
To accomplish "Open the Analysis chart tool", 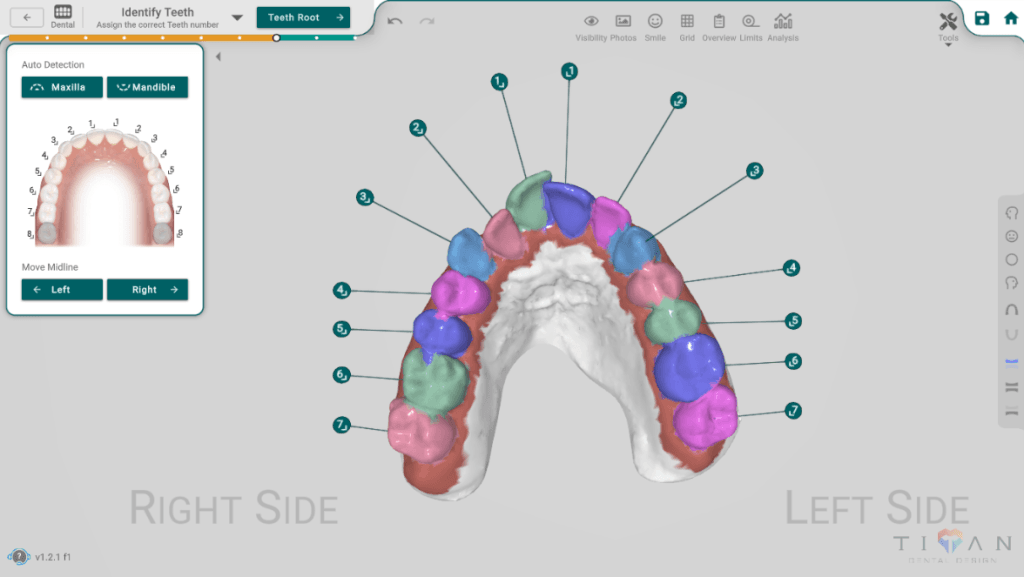I will click(x=782, y=27).
